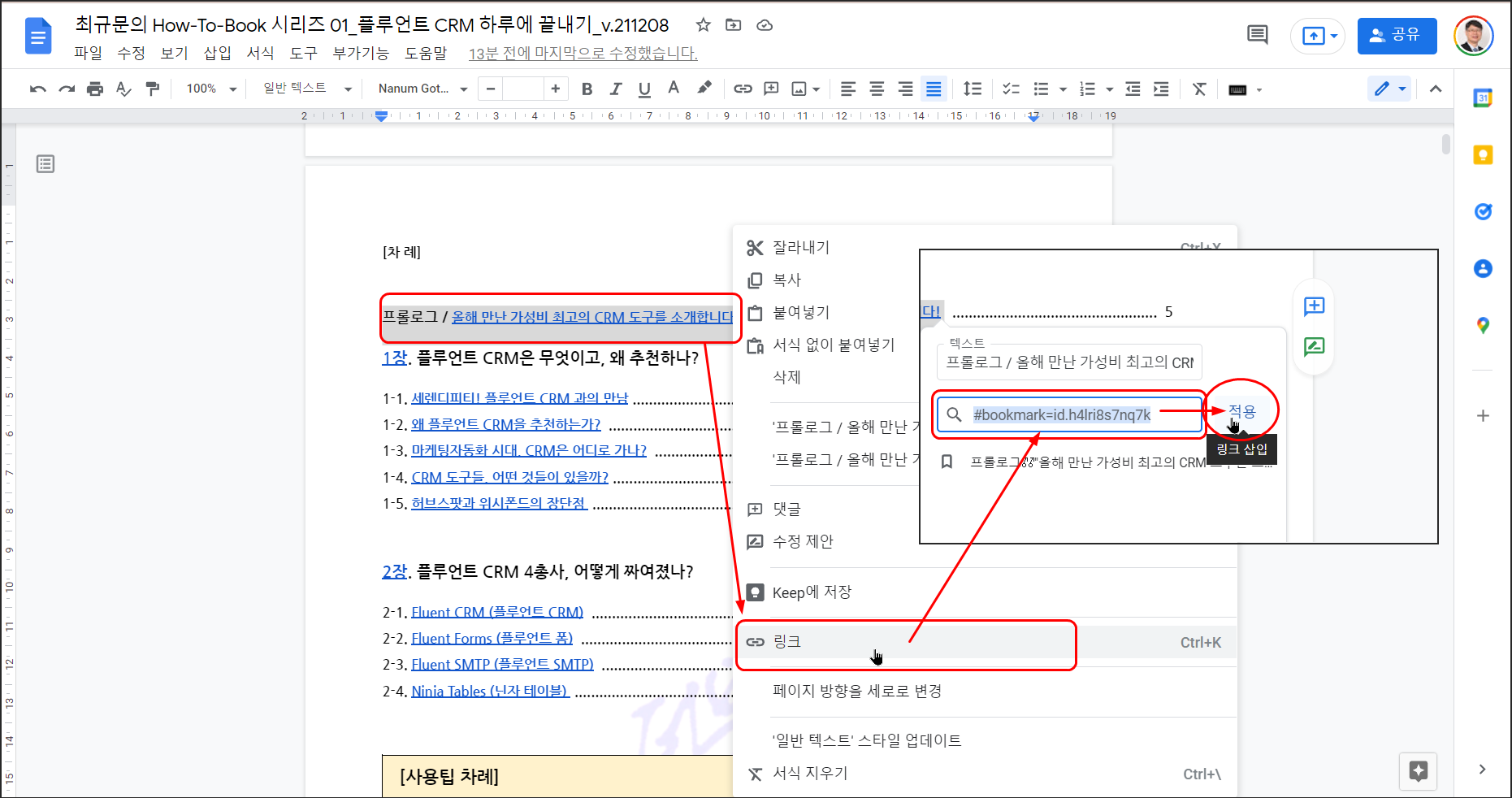Expand bulleted list options arrow

[x=1063, y=89]
